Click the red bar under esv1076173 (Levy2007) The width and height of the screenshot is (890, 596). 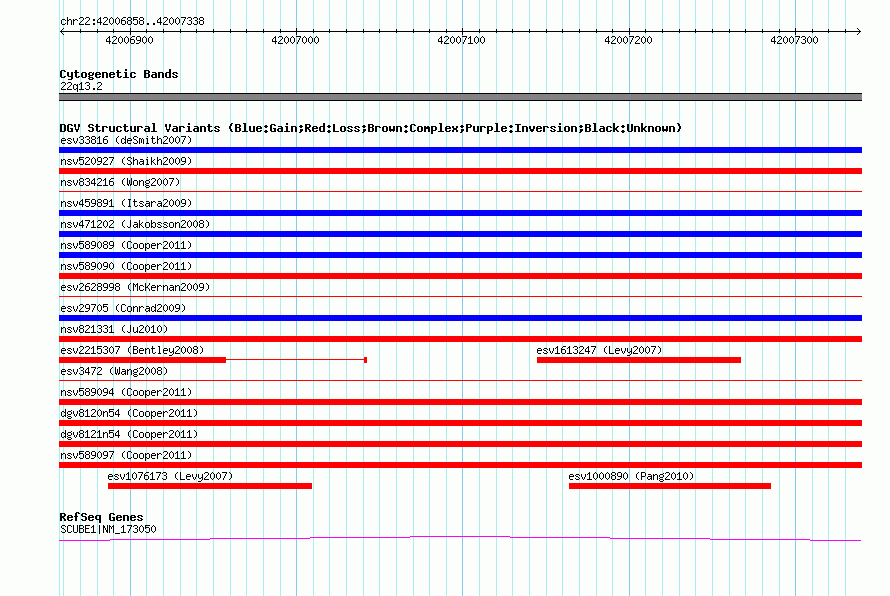[210, 486]
